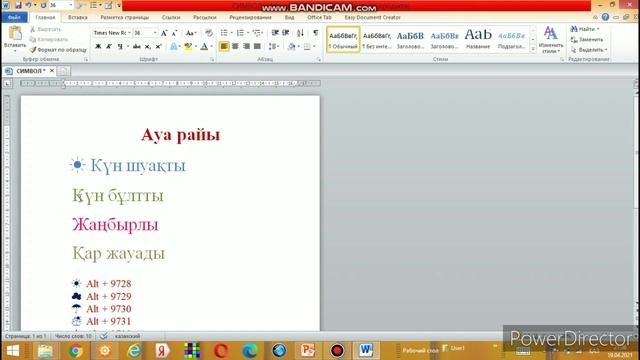The width and height of the screenshot is (640, 360).
Task: Toggle strikethrough (abc) formatting
Action: pos(137,47)
